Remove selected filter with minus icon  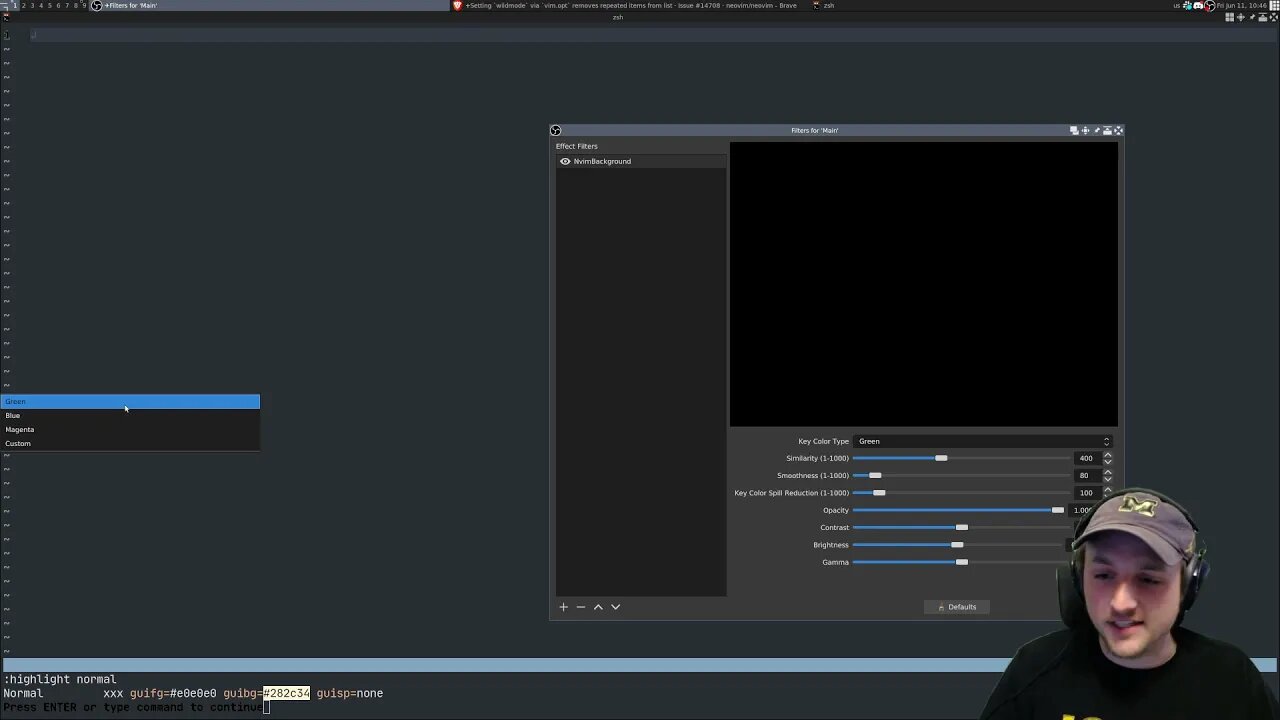[580, 607]
